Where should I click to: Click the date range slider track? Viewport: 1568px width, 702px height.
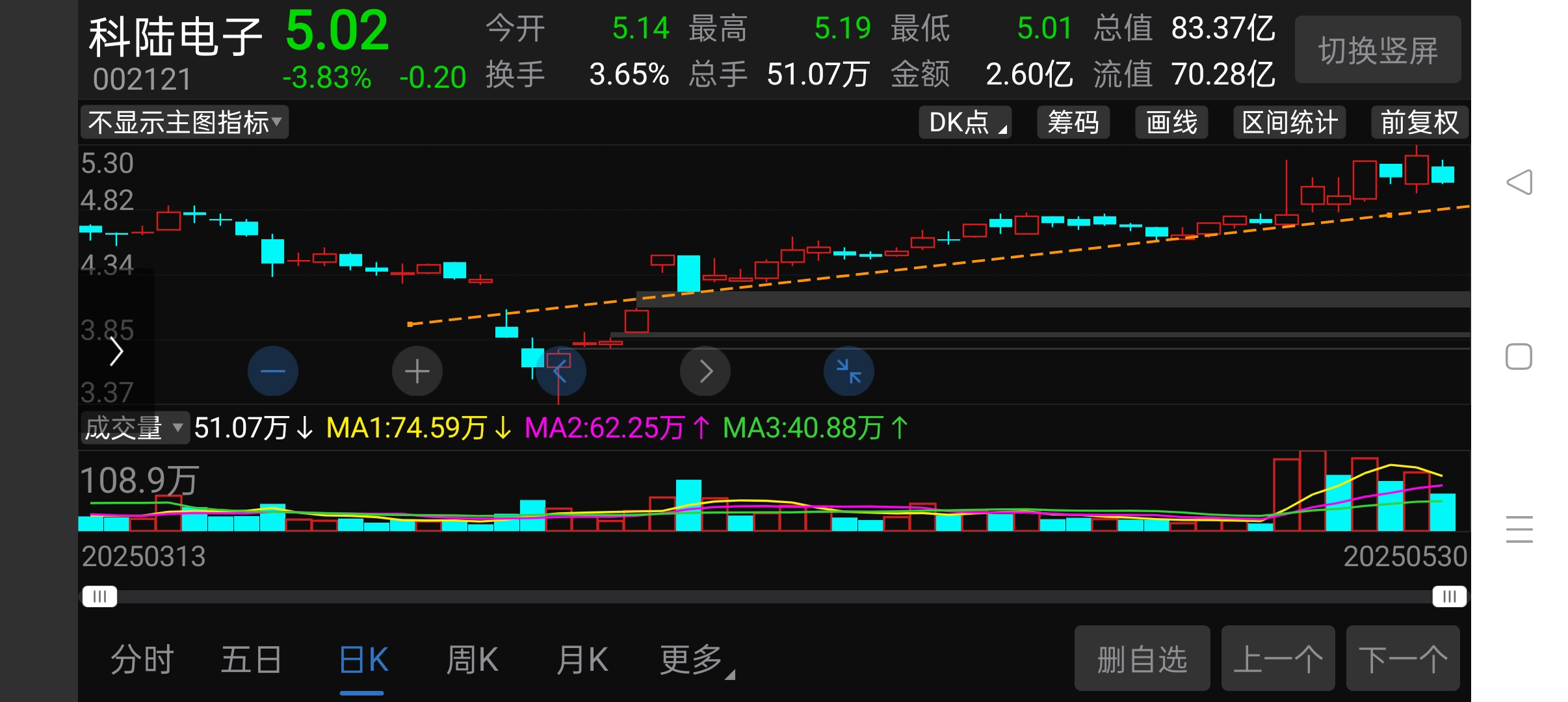(774, 596)
